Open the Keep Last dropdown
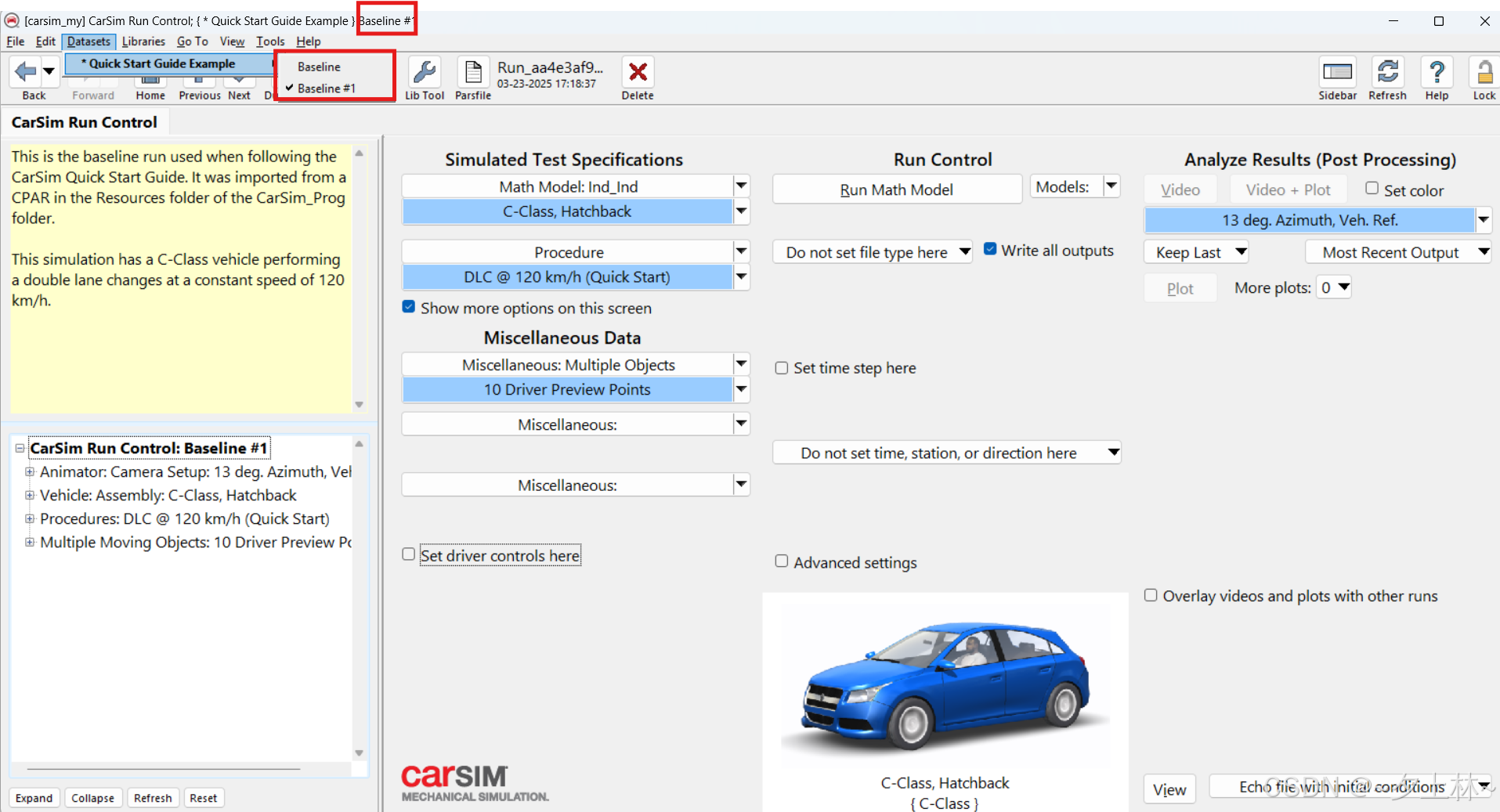1500x812 pixels. coord(1196,252)
